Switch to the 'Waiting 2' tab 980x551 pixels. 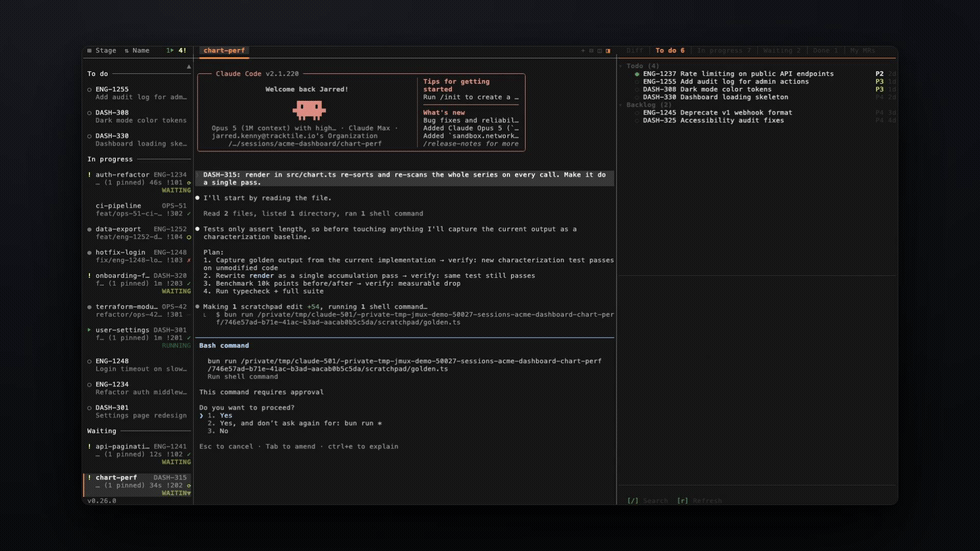coord(781,51)
